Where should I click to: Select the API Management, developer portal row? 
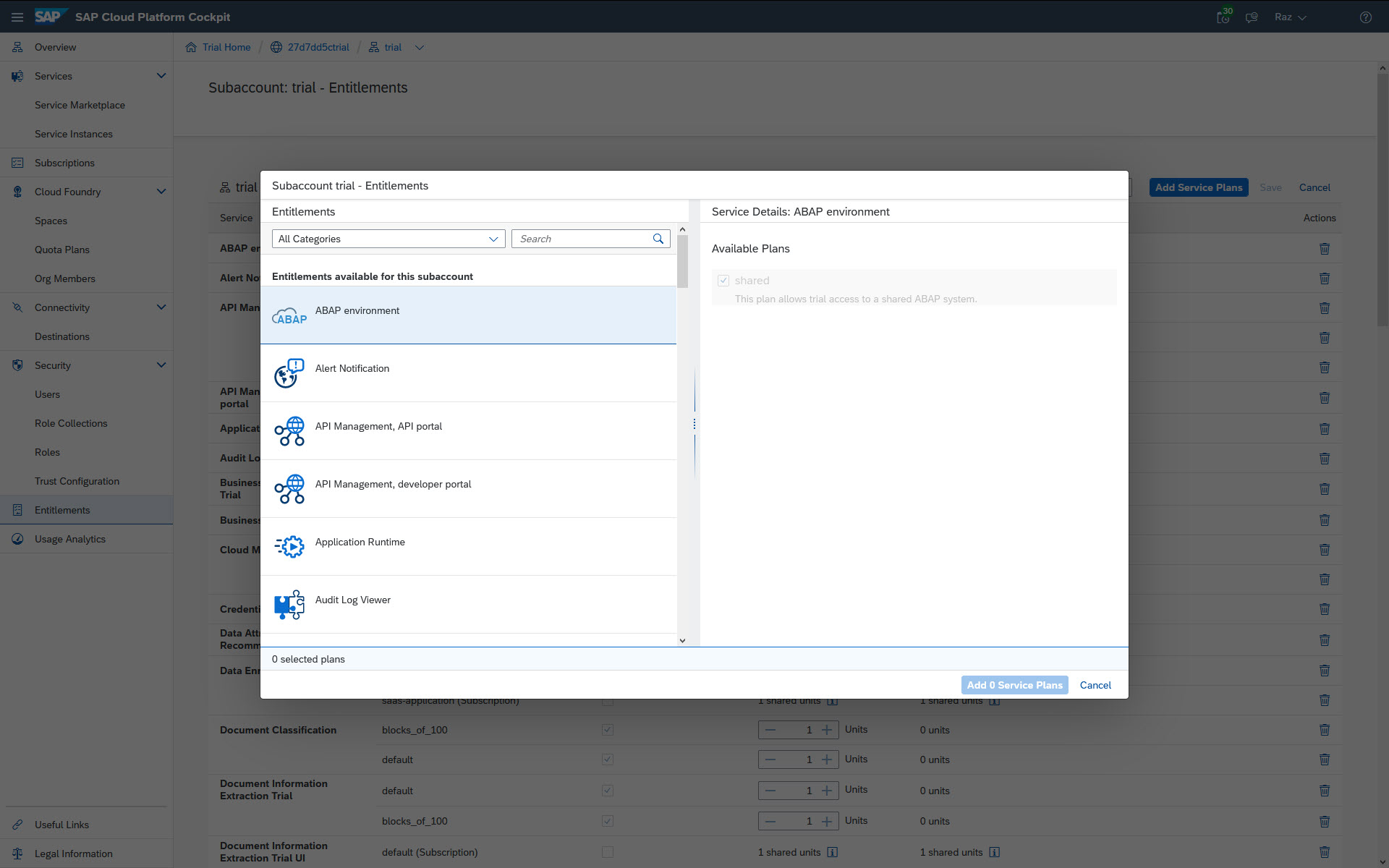point(468,489)
